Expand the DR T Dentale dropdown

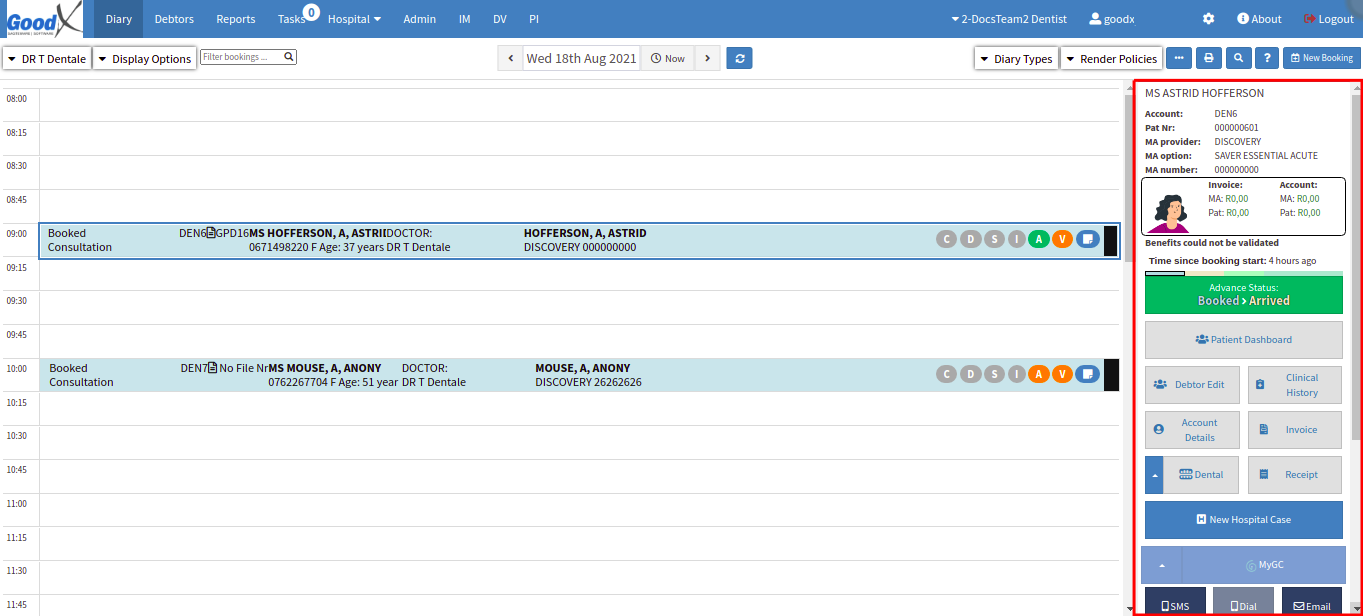[x=47, y=59]
